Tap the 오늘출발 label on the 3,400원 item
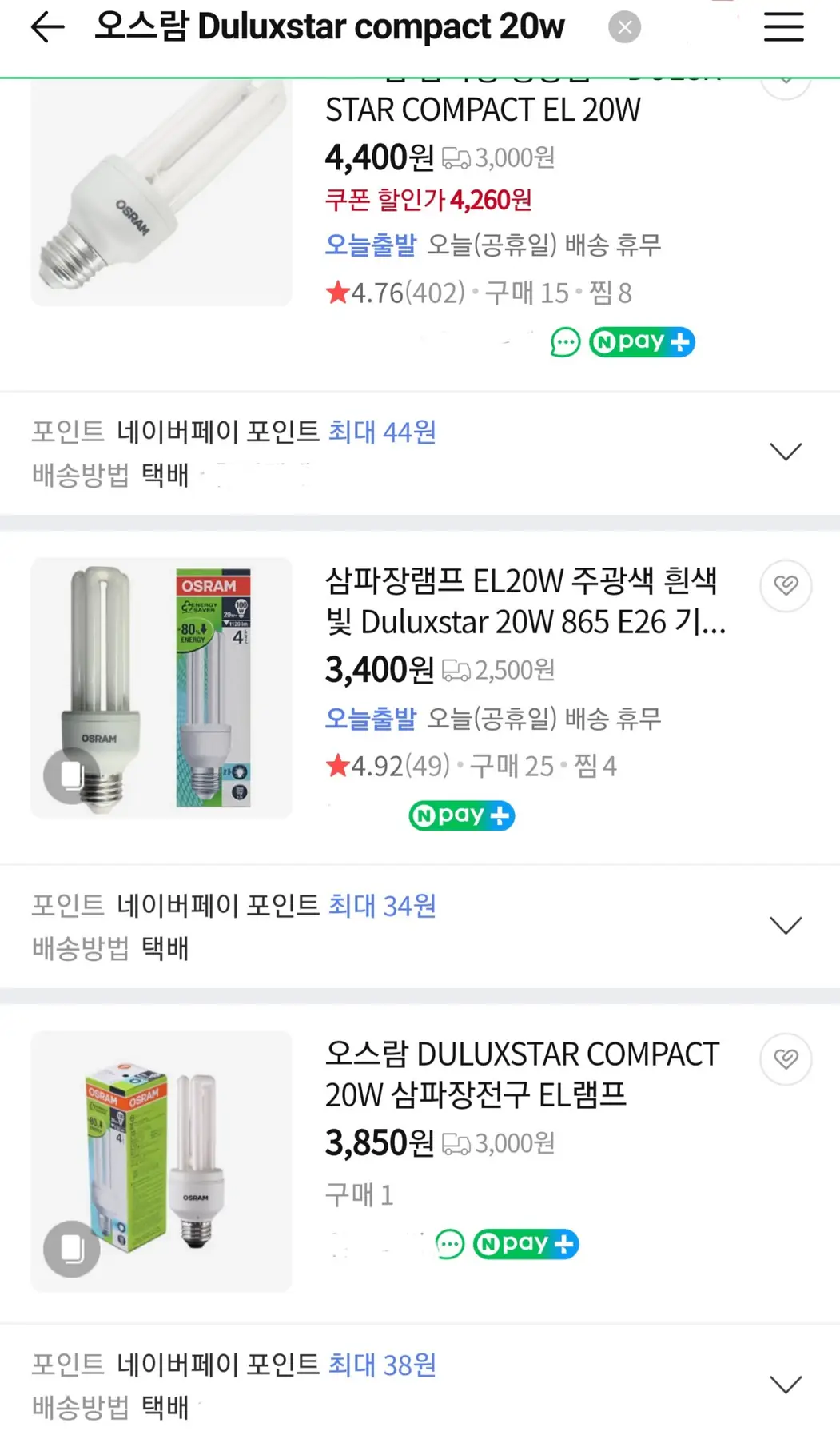This screenshot has width=840, height=1439. pos(371,719)
